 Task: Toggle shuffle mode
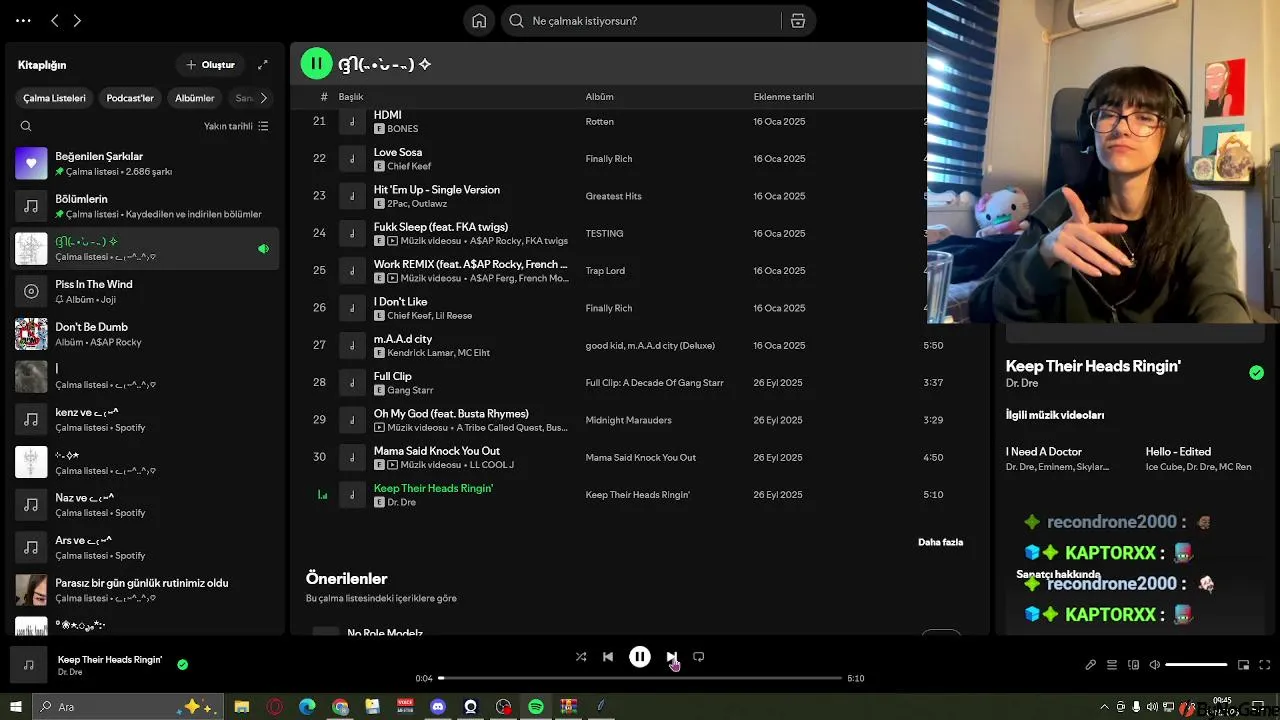pyautogui.click(x=581, y=657)
